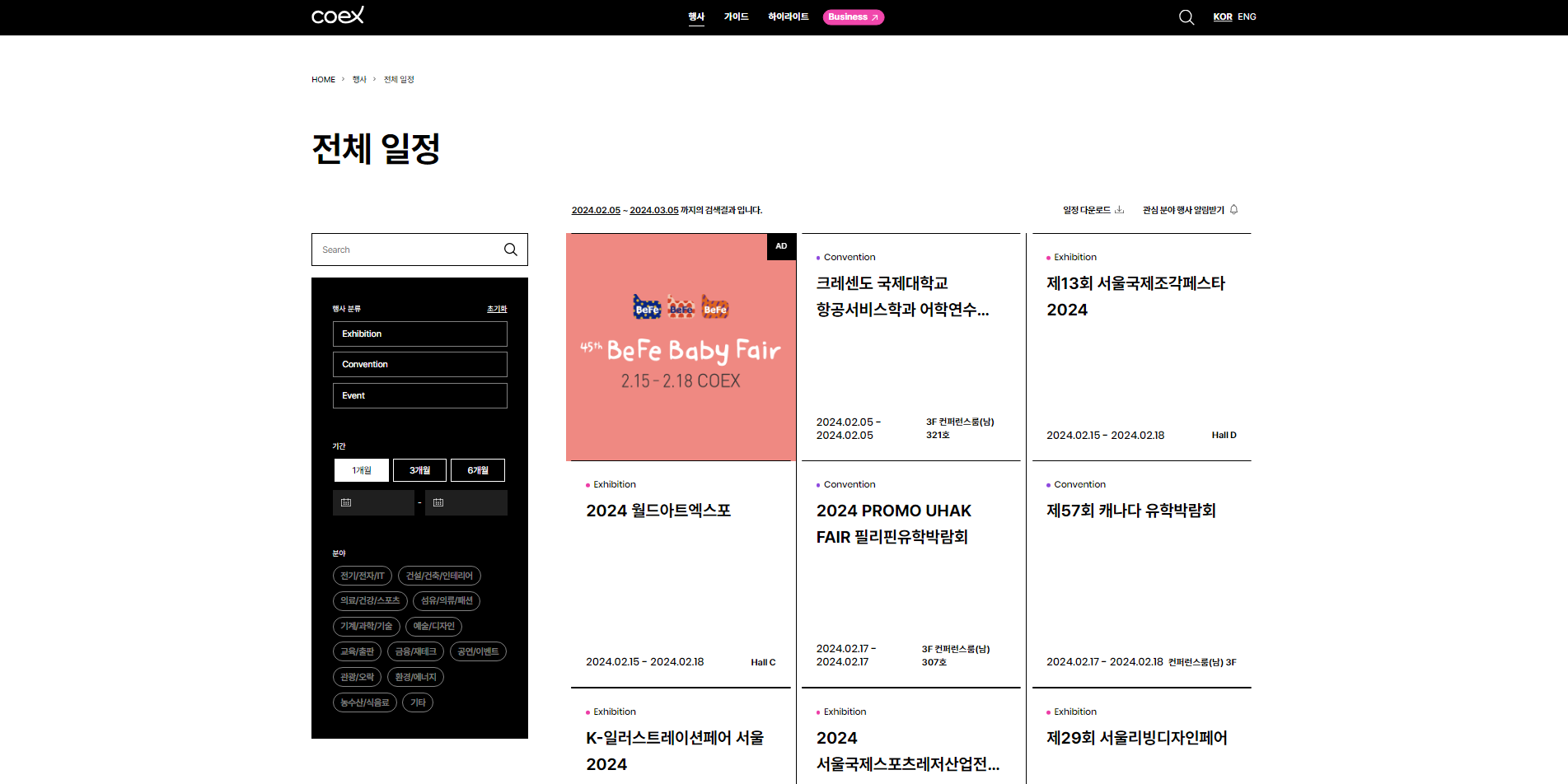Click the Hall C venue label

pos(763,662)
